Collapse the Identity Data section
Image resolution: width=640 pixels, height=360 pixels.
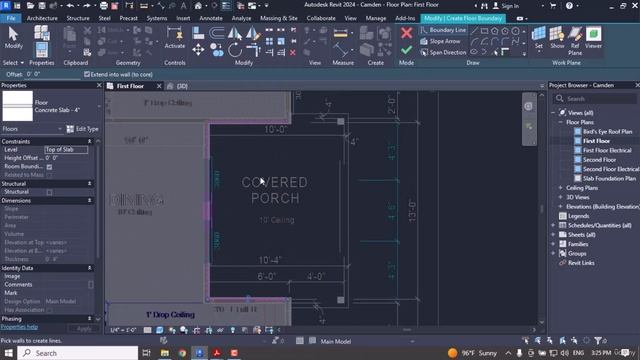click(90, 268)
